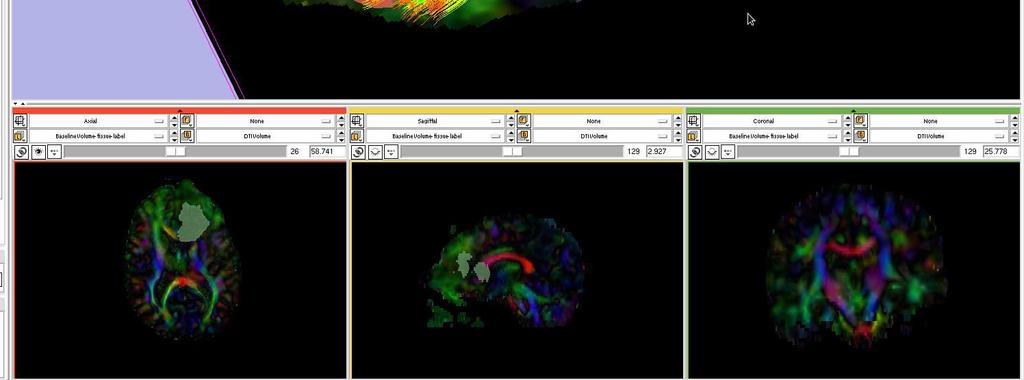Open the Axial orientation dropdown
The width and height of the screenshot is (1024, 380).
(x=98, y=121)
